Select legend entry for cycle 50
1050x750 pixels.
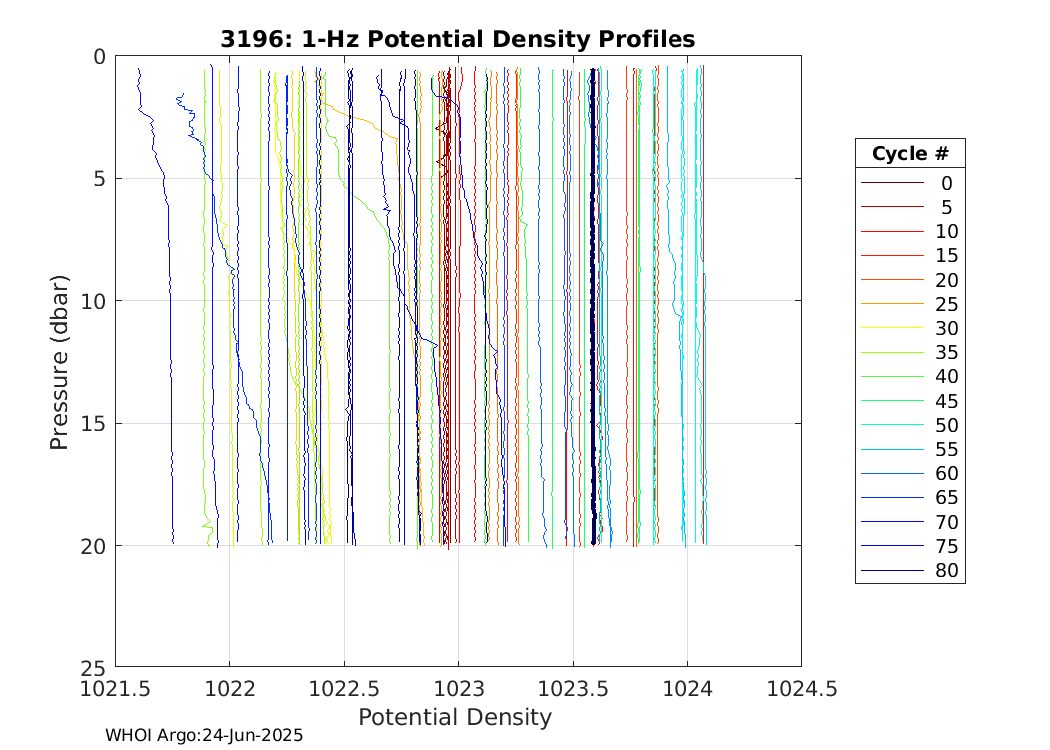(x=909, y=425)
